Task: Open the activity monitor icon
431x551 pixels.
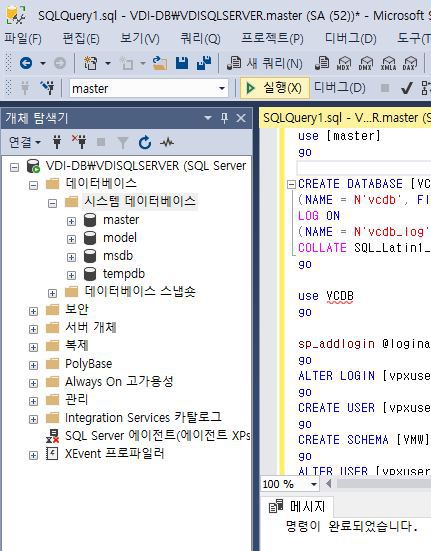Action: (167, 142)
